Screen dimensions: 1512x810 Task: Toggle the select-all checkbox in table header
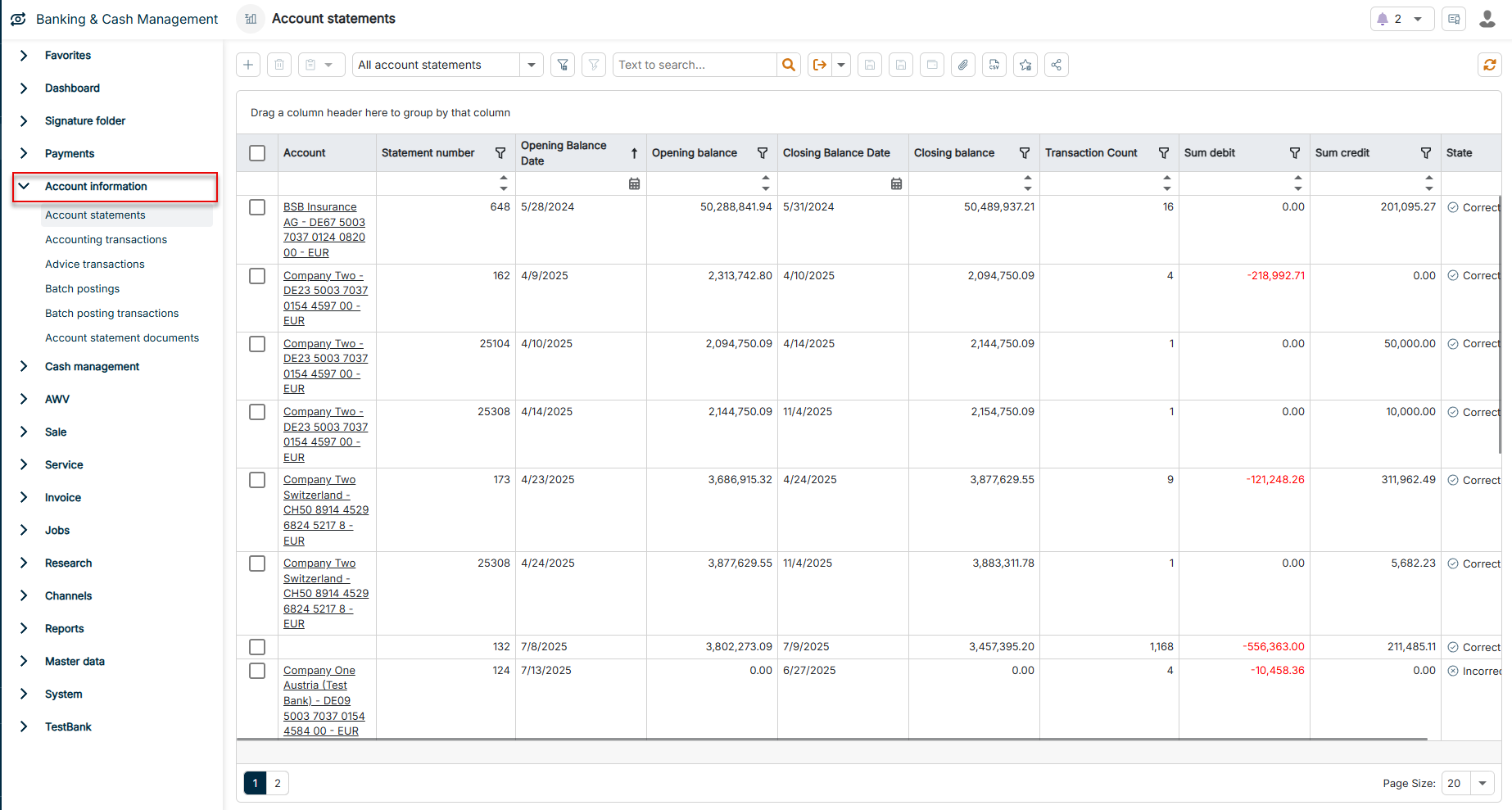pyautogui.click(x=257, y=153)
